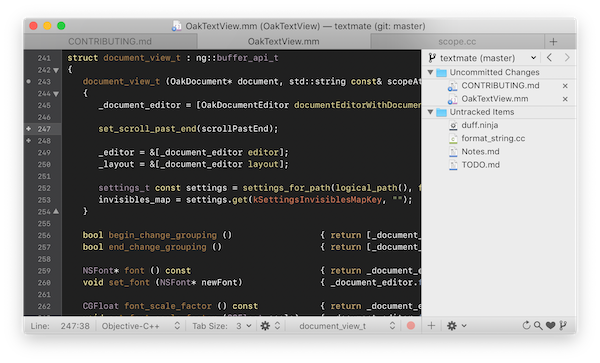Click the git branch icon beside textmate
This screenshot has width=600, height=363.
click(x=432, y=58)
